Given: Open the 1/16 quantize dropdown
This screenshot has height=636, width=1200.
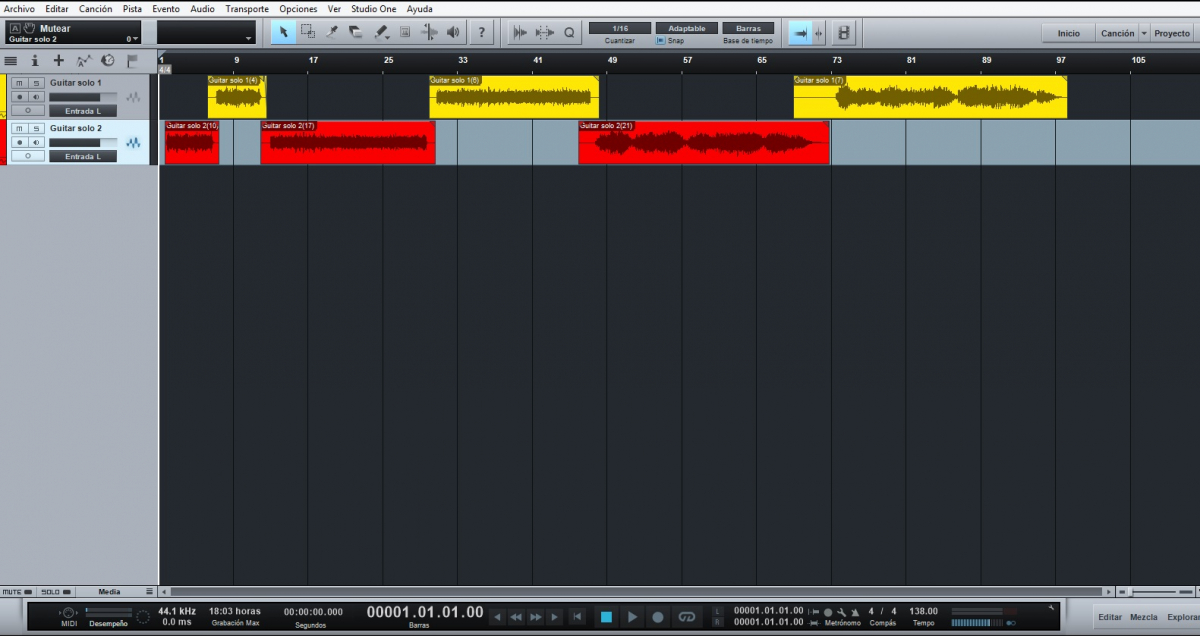Looking at the screenshot, I should [619, 28].
